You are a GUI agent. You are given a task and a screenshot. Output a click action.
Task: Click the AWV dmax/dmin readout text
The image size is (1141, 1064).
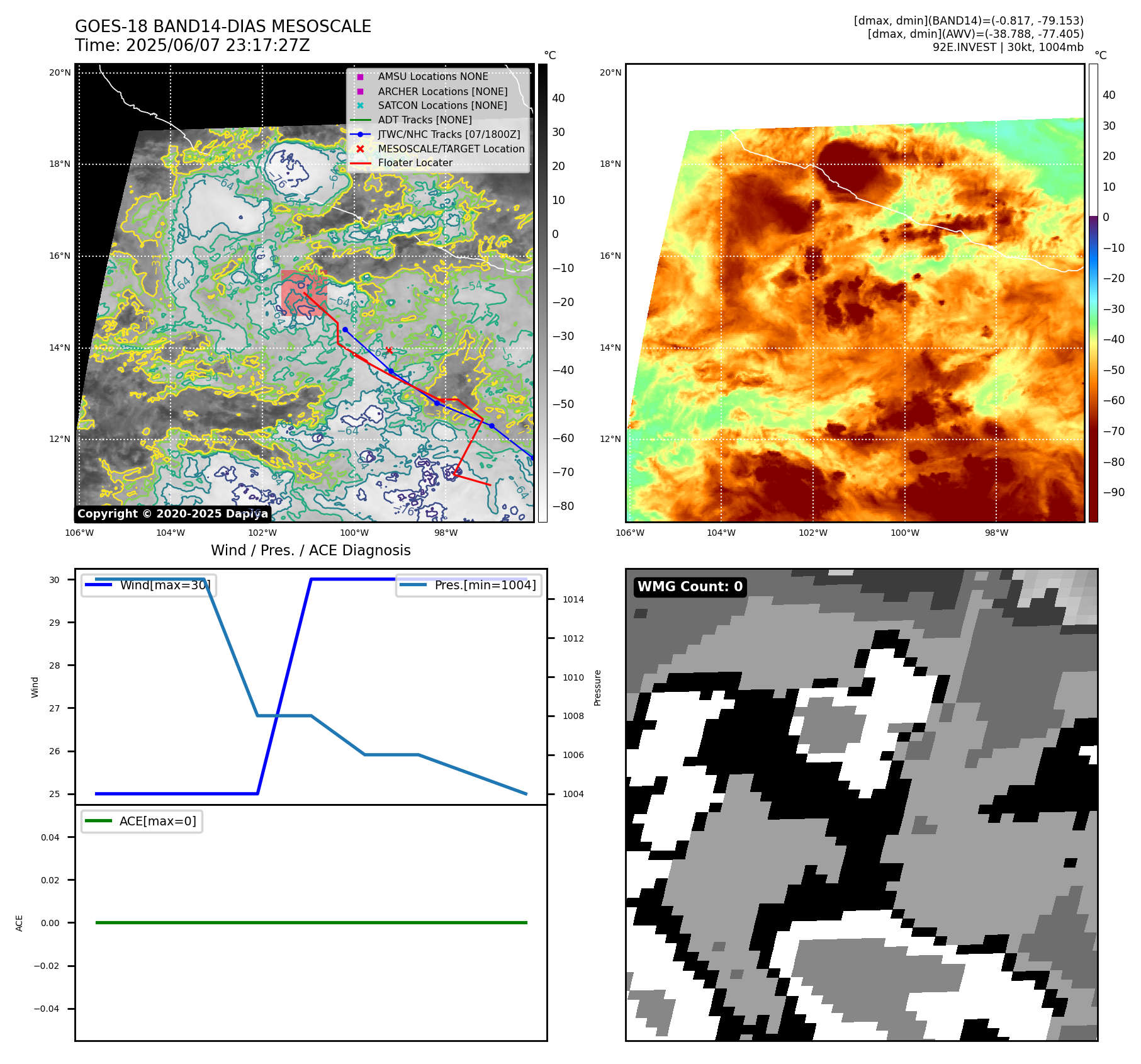pos(975,34)
